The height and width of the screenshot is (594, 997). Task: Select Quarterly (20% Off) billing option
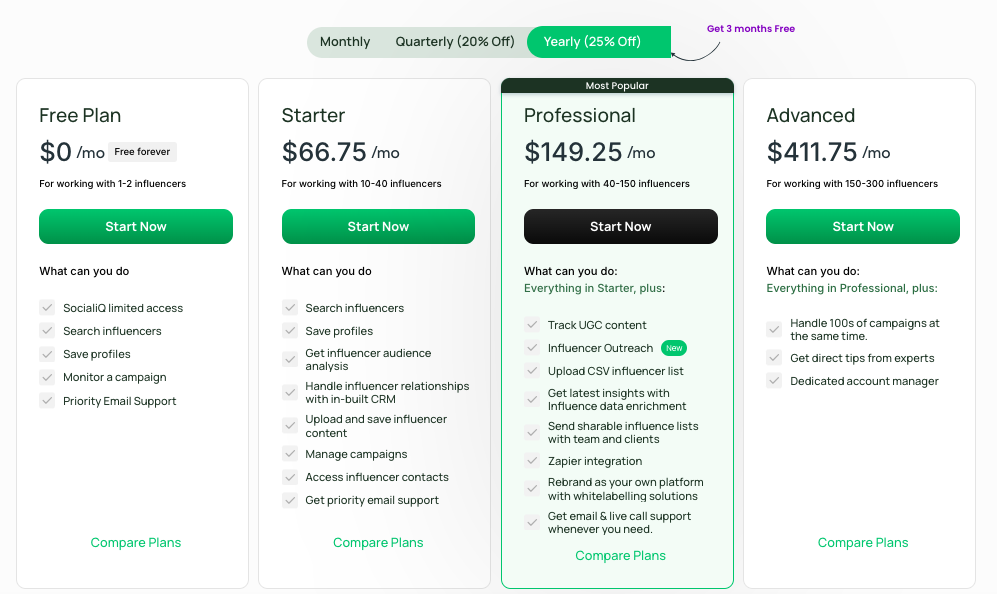[455, 42]
